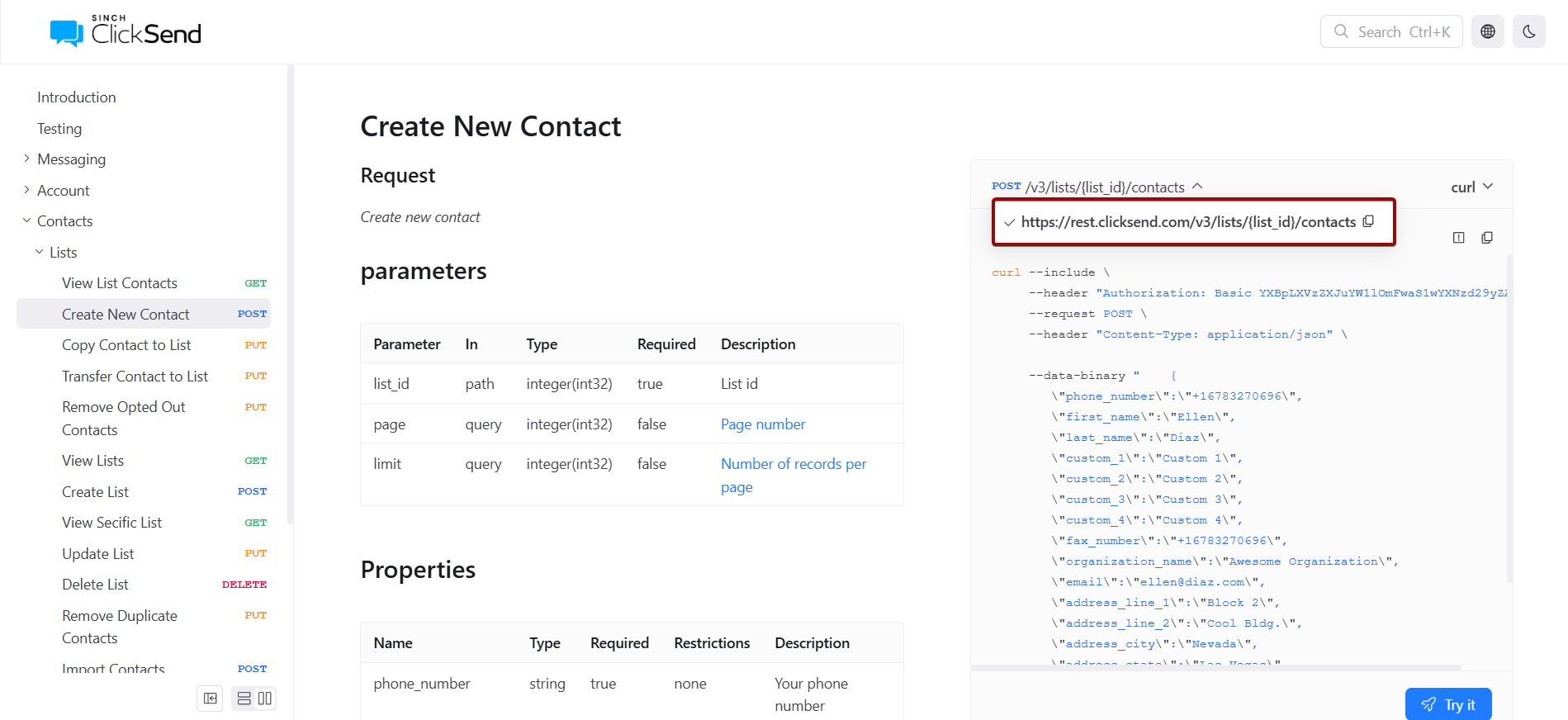Open the curl language dropdown
Viewport: 1568px width, 720px height.
pos(1471,187)
